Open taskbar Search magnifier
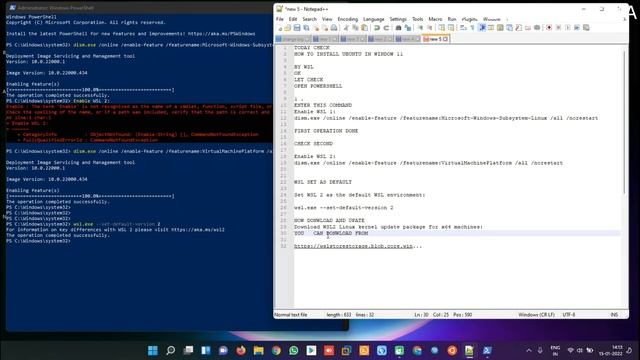The image size is (640, 360). click(171, 351)
